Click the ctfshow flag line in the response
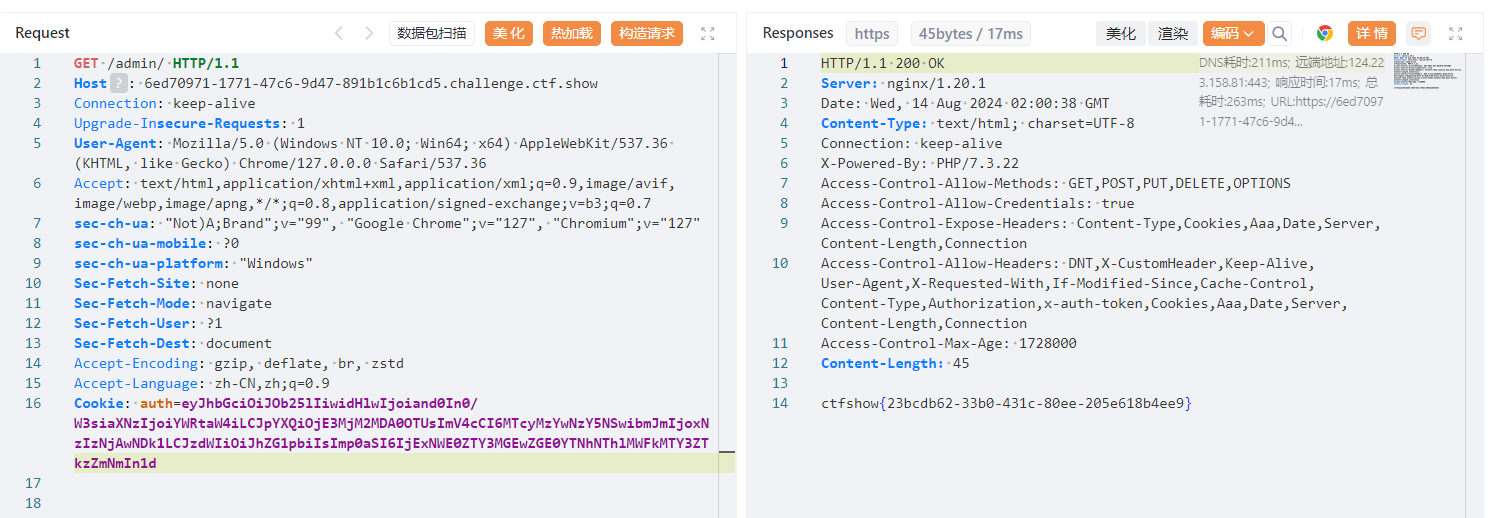Viewport: 1499px width, 518px height. (x=1006, y=403)
